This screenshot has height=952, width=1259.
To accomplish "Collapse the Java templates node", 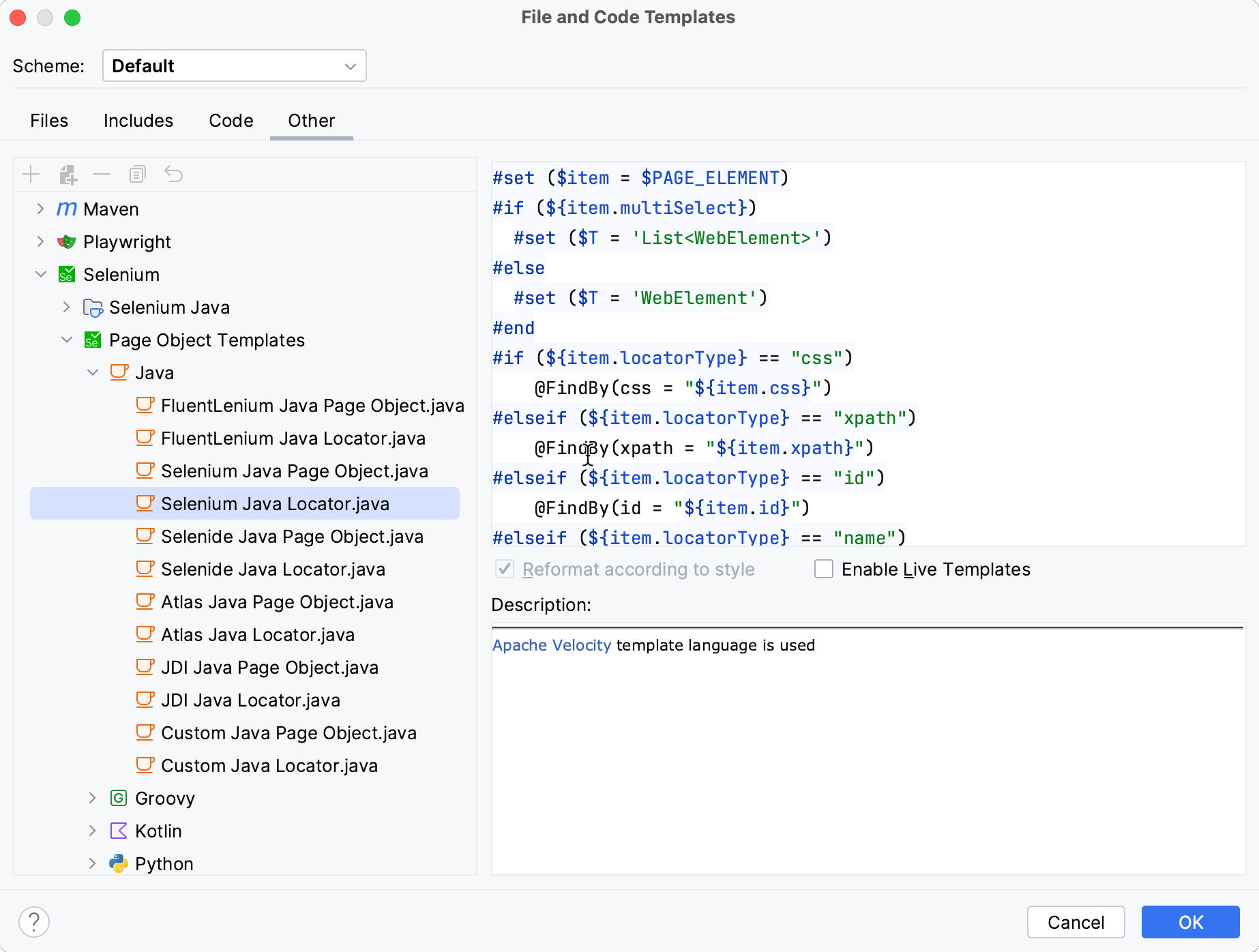I will point(93,372).
